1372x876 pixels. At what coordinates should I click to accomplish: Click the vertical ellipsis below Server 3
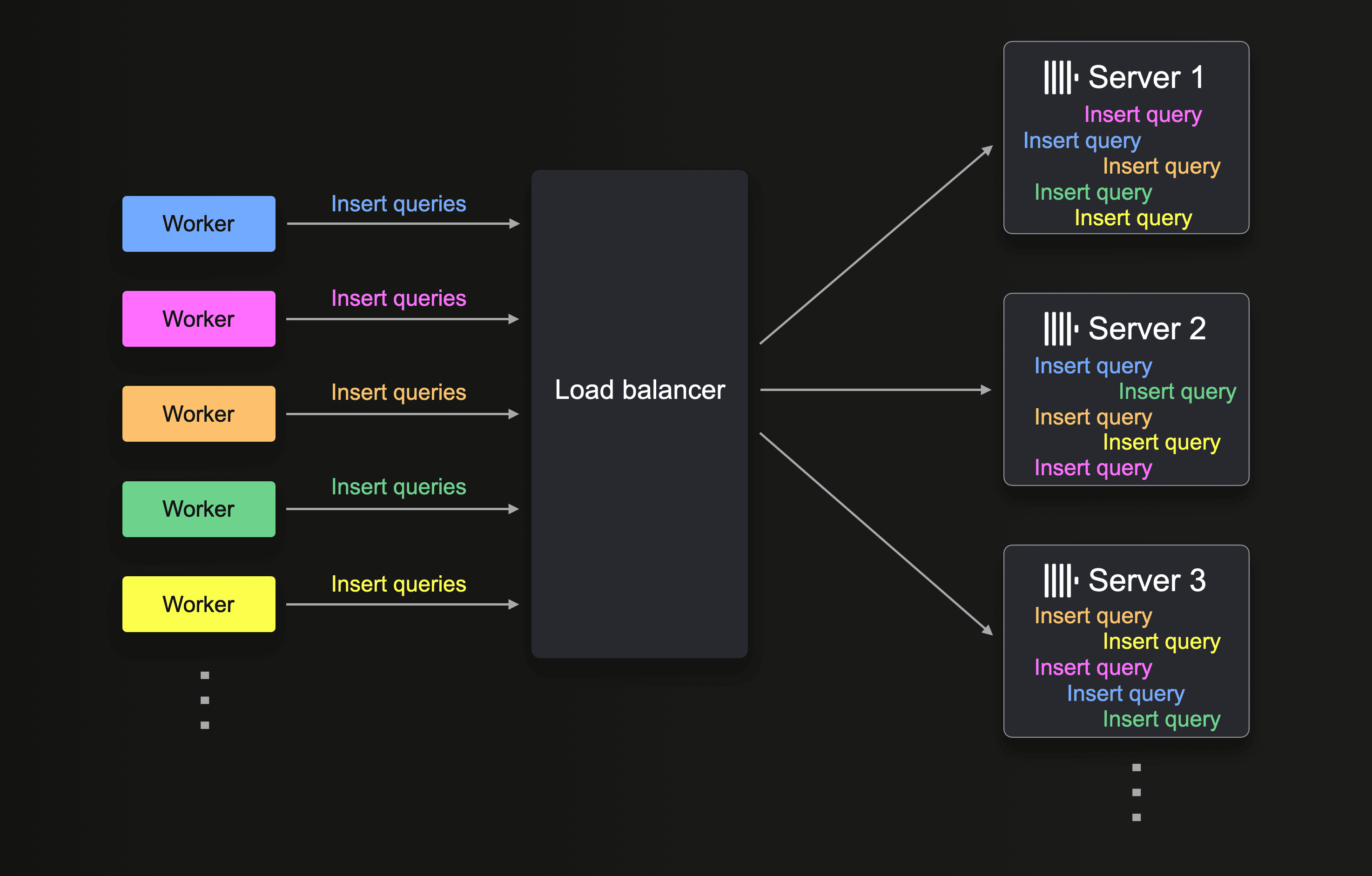1136,792
